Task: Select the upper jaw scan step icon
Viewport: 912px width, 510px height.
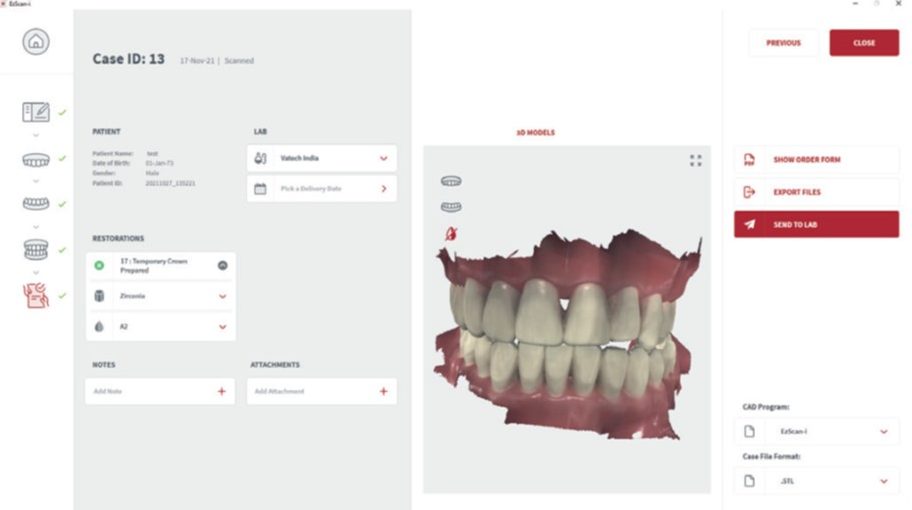Action: [36, 160]
